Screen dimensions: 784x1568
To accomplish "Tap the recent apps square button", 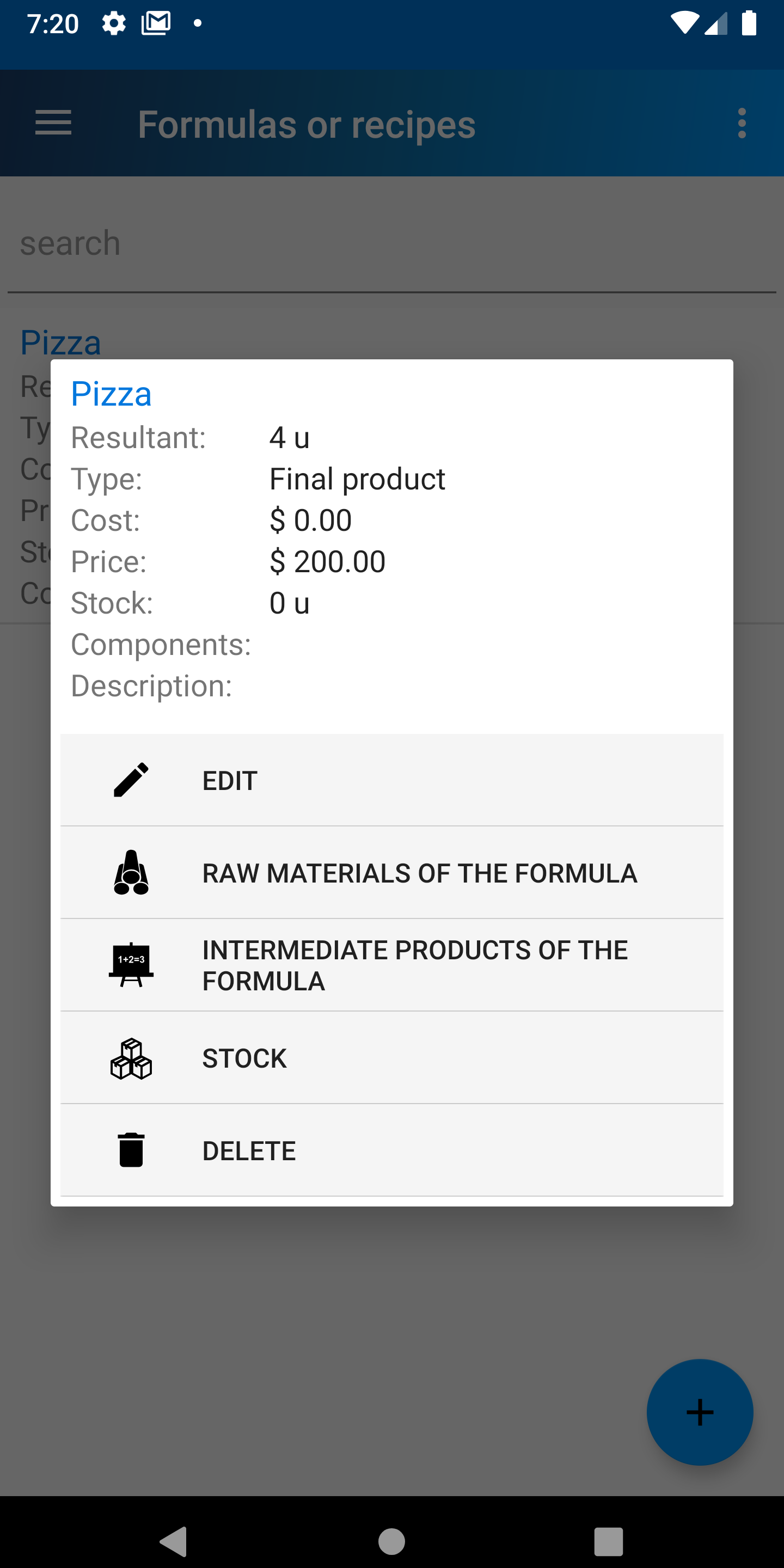I will tap(609, 1541).
